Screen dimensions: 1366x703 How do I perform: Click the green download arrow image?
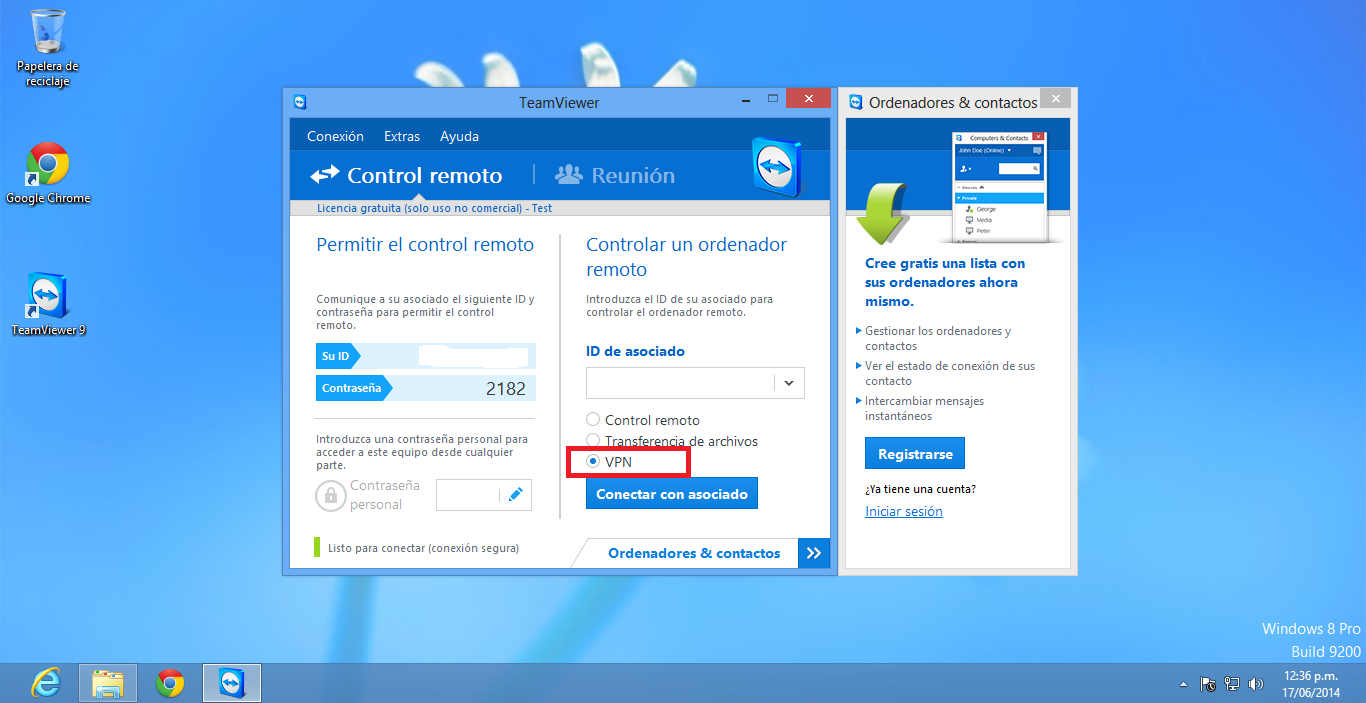pyautogui.click(x=881, y=213)
